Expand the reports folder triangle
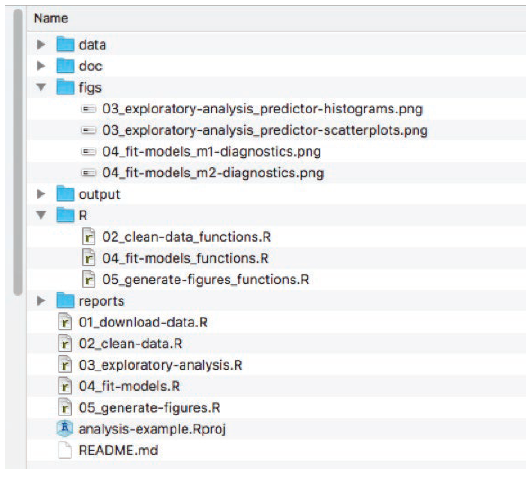The image size is (530, 477). click(x=41, y=301)
